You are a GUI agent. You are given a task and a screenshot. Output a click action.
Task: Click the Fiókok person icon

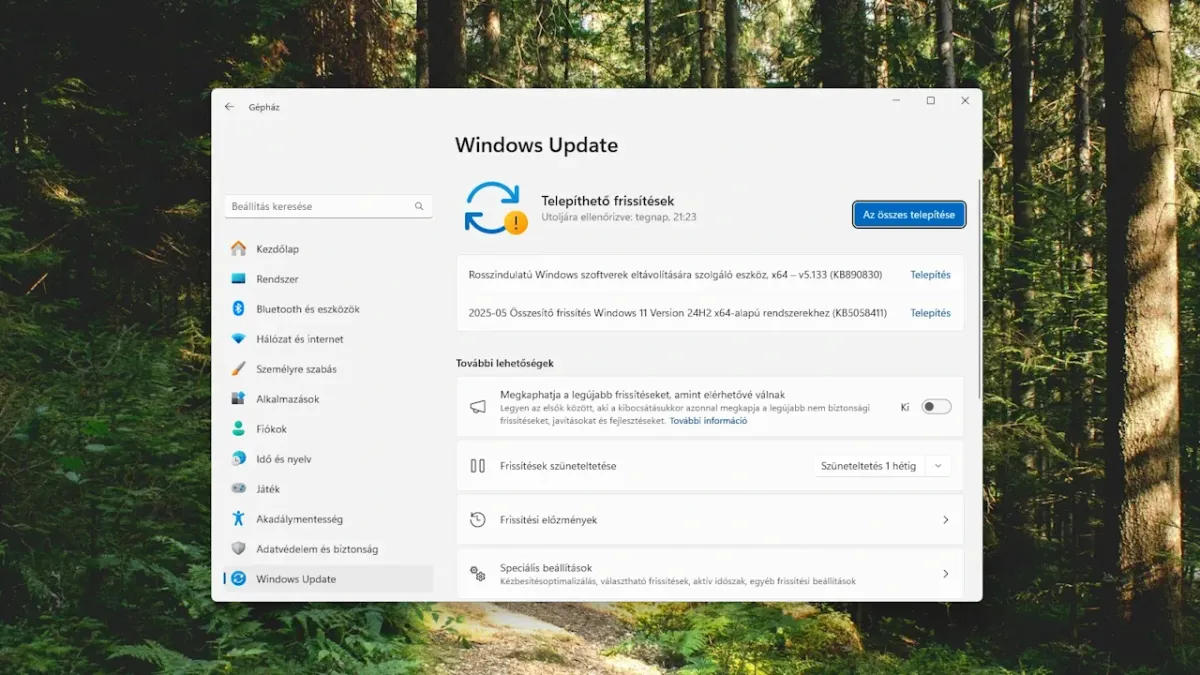(x=238, y=429)
